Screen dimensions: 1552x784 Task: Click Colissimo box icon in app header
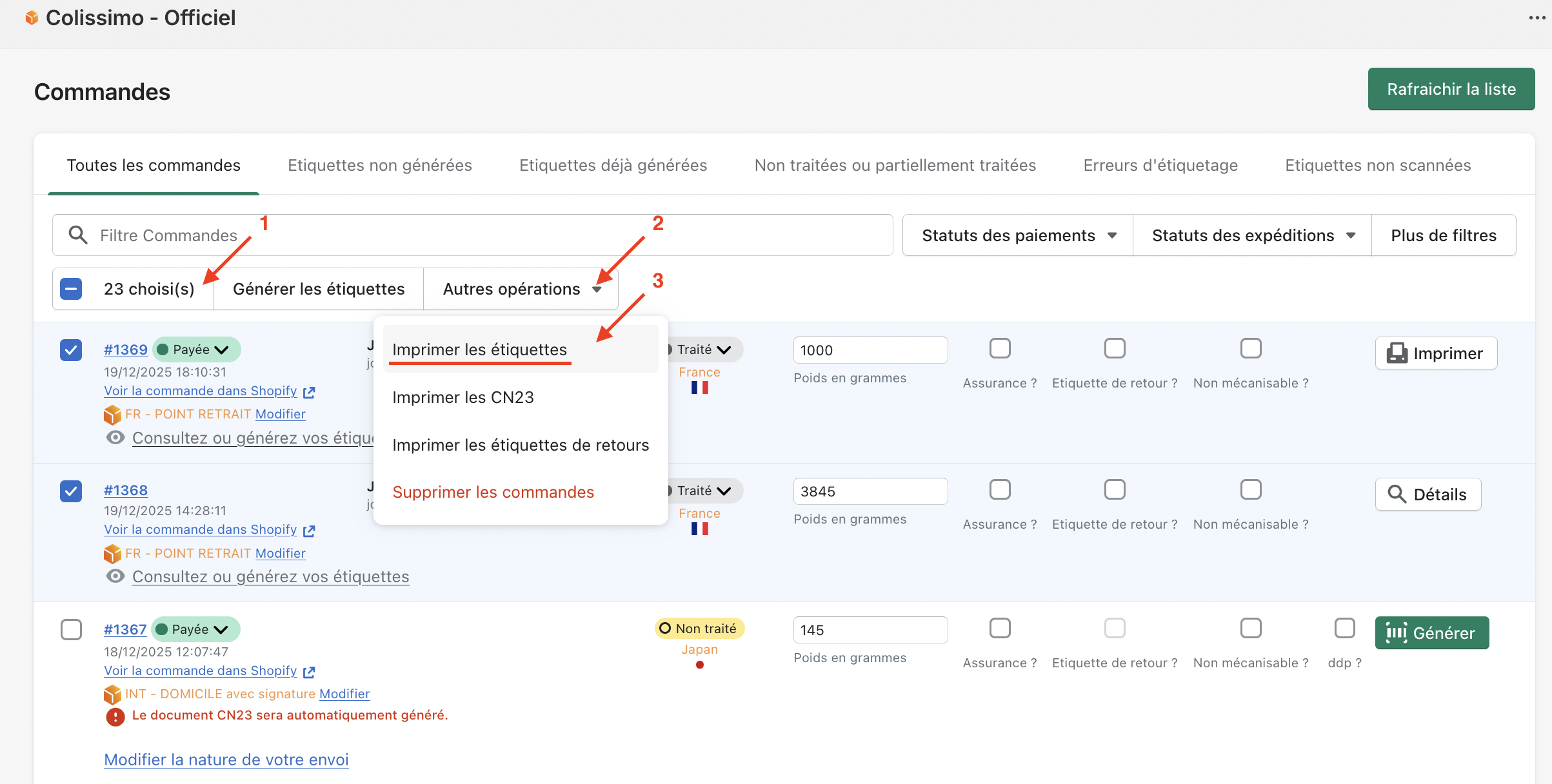(32, 18)
